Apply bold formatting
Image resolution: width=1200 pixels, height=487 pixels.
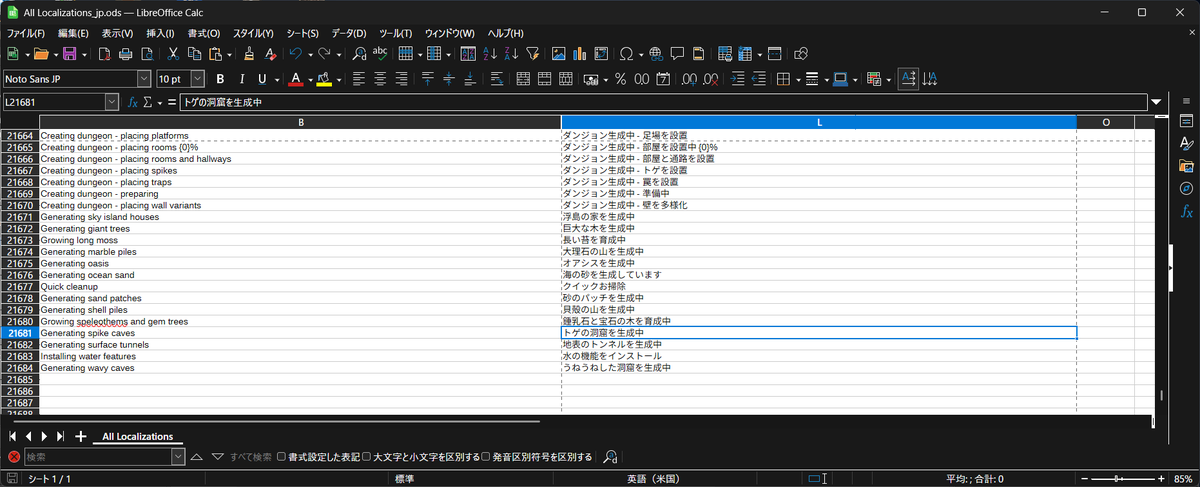click(219, 79)
